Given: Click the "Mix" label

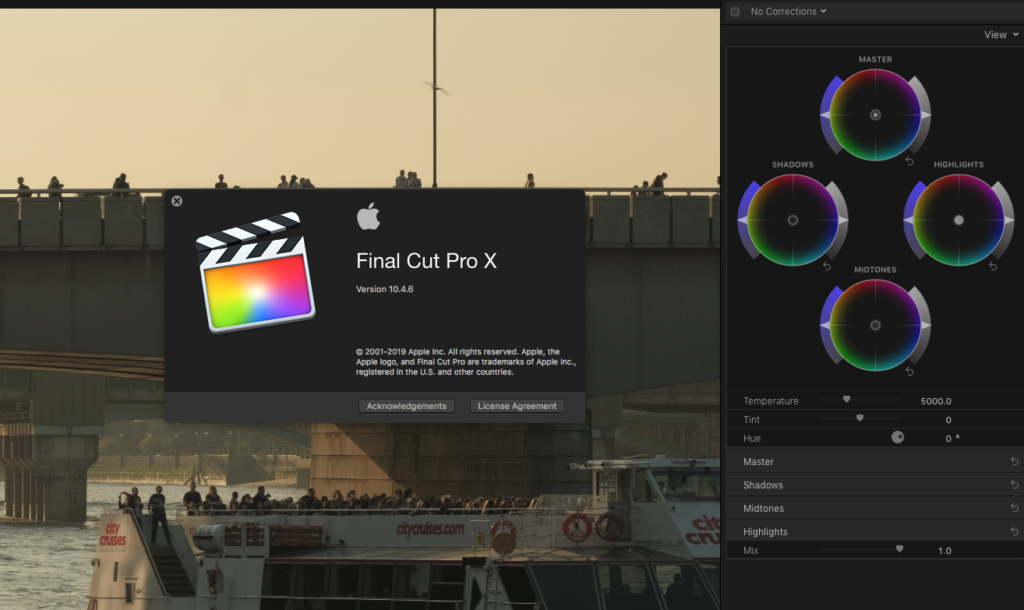Looking at the screenshot, I should coord(751,551).
